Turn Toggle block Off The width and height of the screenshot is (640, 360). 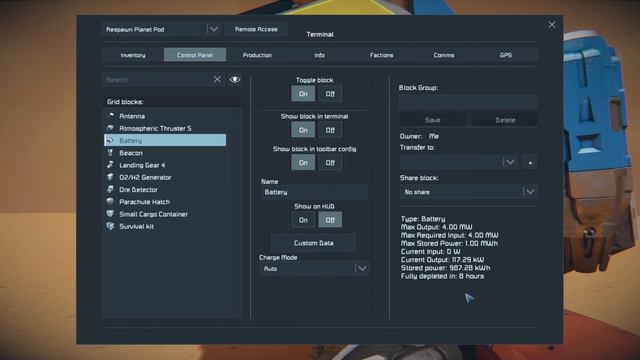coord(330,94)
